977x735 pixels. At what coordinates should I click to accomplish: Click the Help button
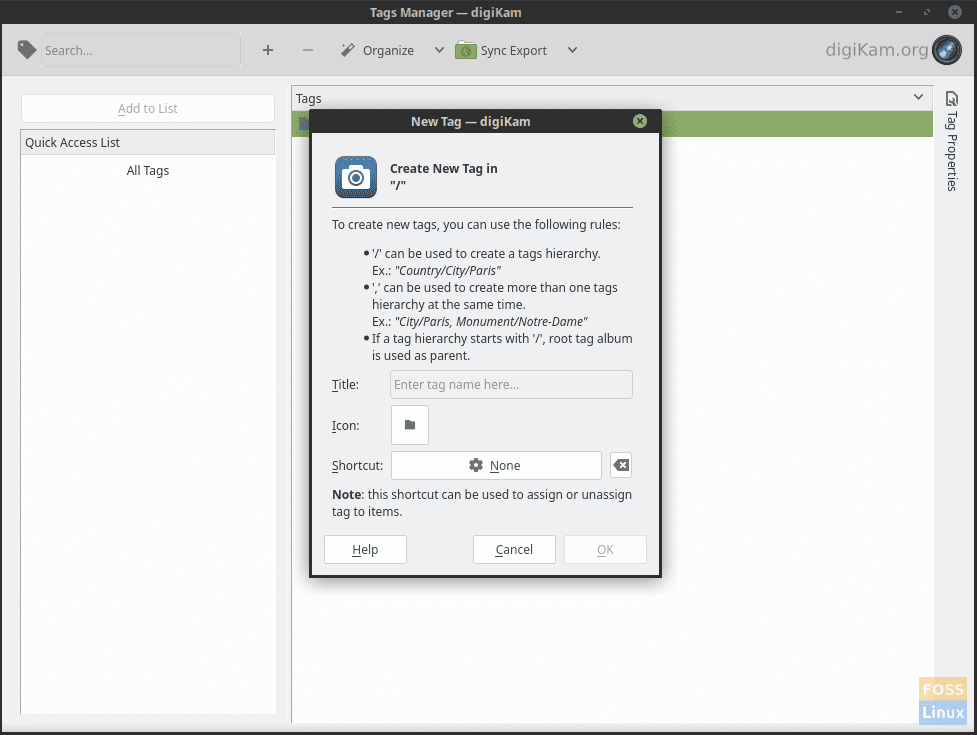(365, 549)
